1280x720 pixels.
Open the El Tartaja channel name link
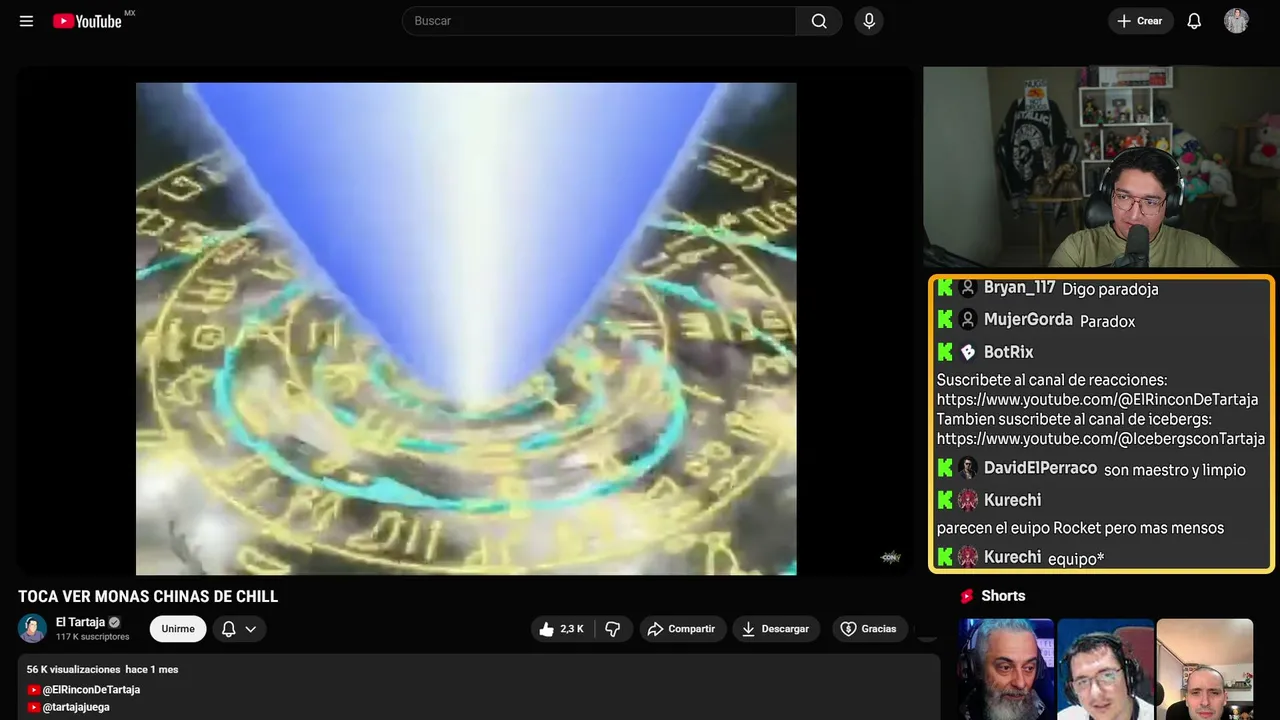coord(80,622)
